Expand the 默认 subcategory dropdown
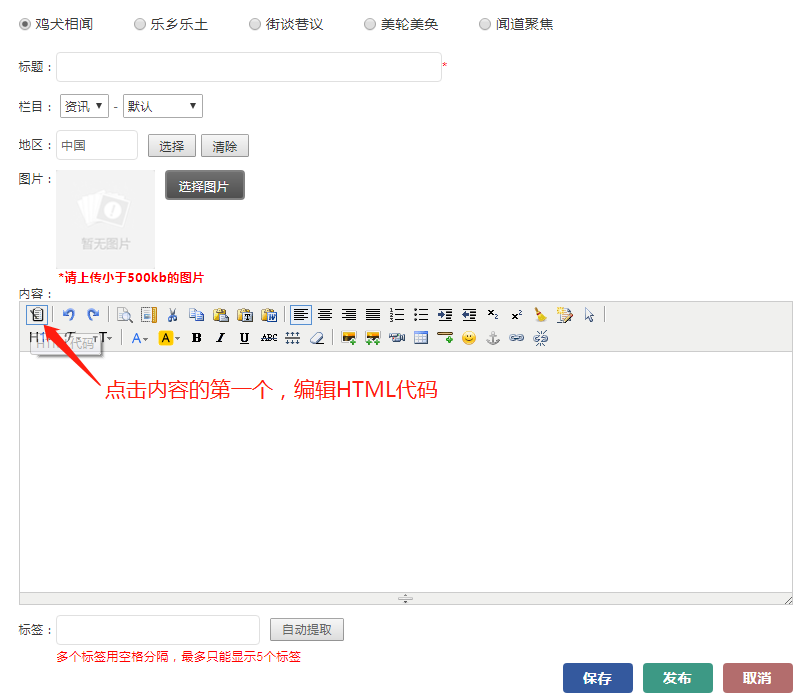This screenshot has height=698, width=811. coord(162,106)
